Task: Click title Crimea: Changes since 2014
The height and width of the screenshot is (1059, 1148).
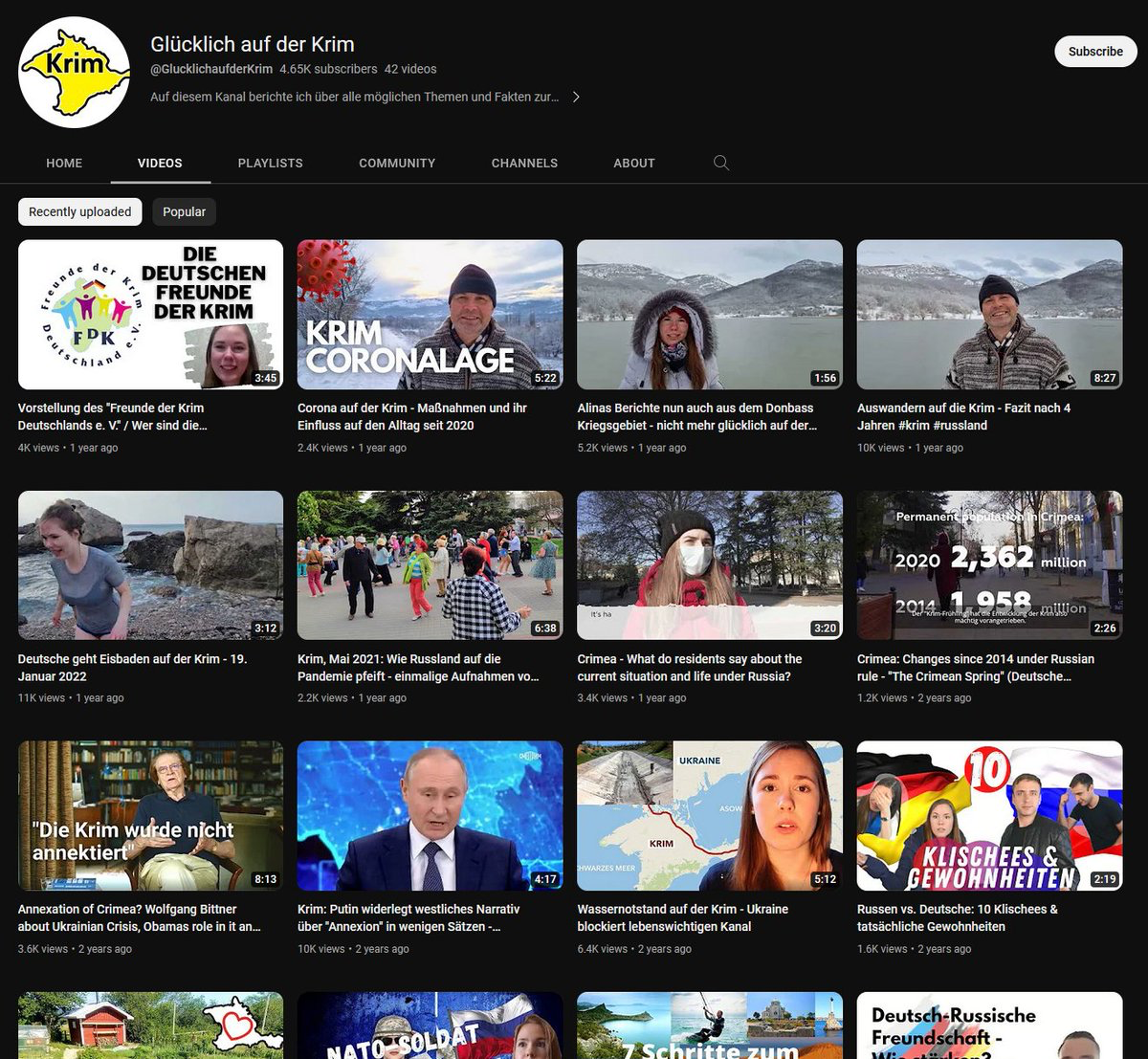Action: 976,667
